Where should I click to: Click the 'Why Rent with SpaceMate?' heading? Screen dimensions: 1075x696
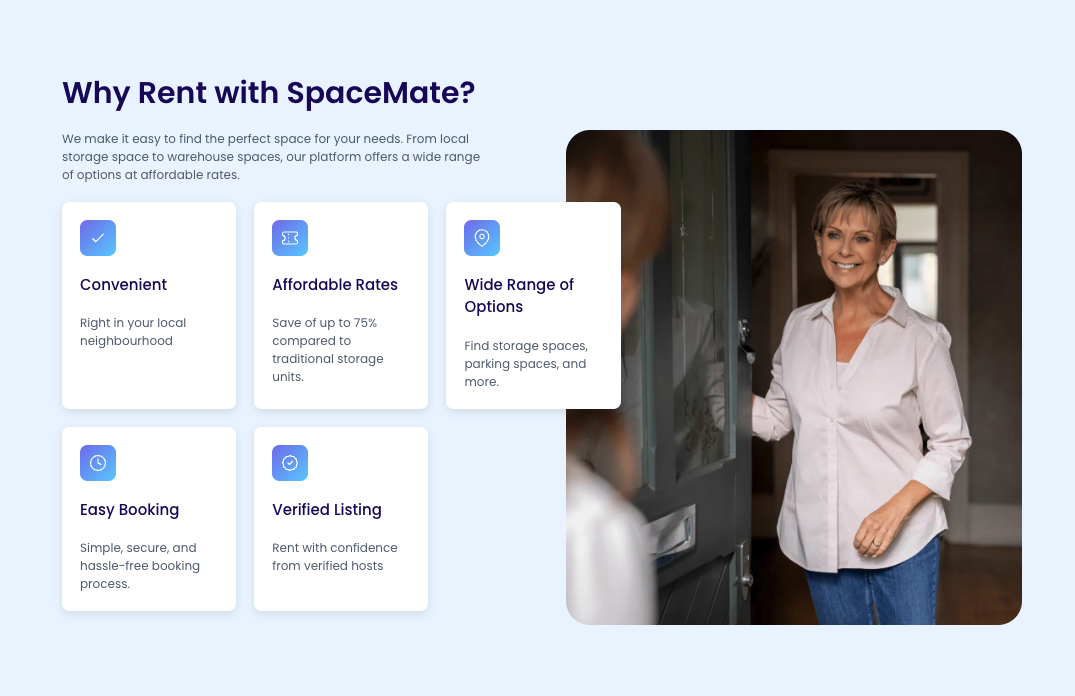click(269, 93)
